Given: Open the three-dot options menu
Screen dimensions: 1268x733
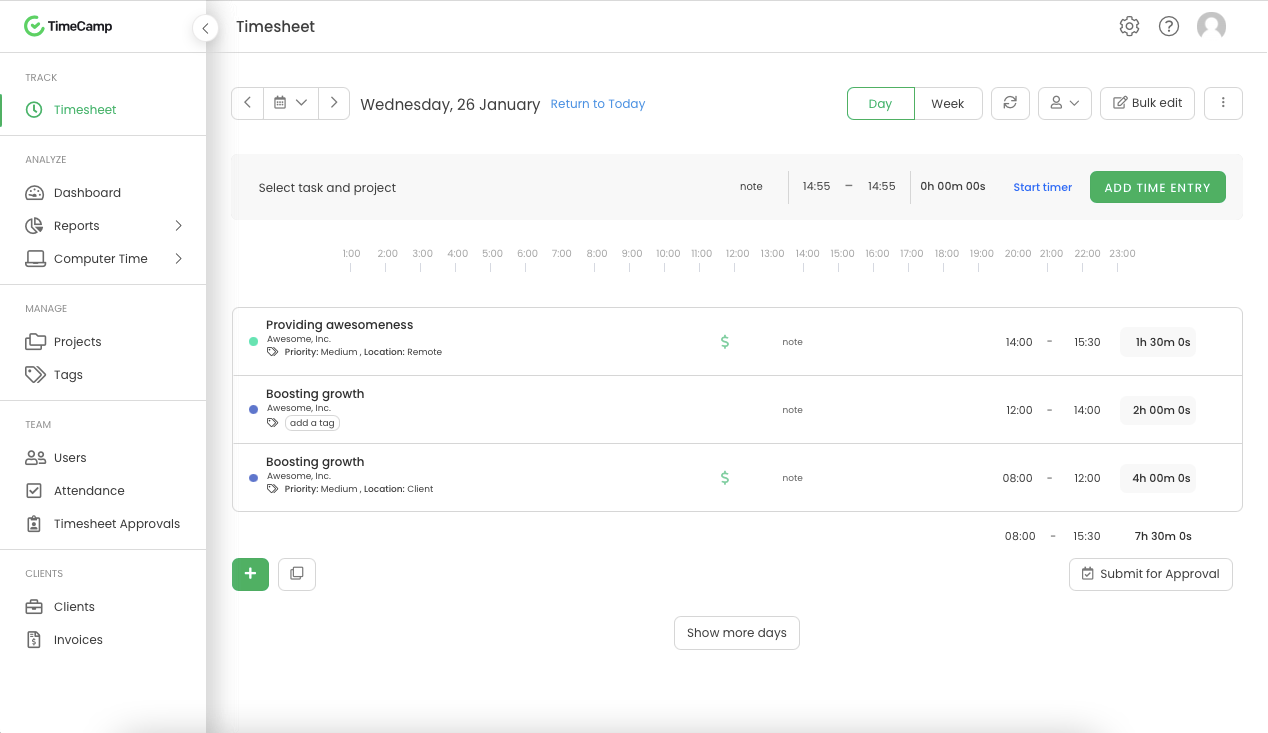Looking at the screenshot, I should tap(1223, 103).
